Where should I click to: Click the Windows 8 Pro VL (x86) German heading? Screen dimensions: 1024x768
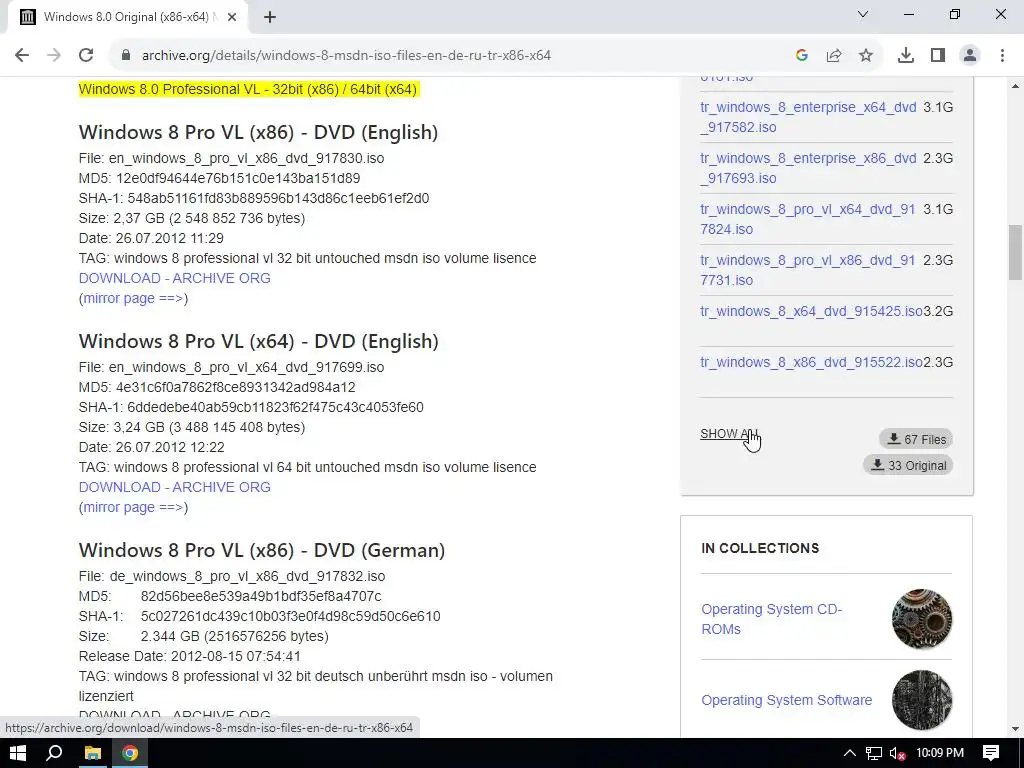(x=261, y=551)
